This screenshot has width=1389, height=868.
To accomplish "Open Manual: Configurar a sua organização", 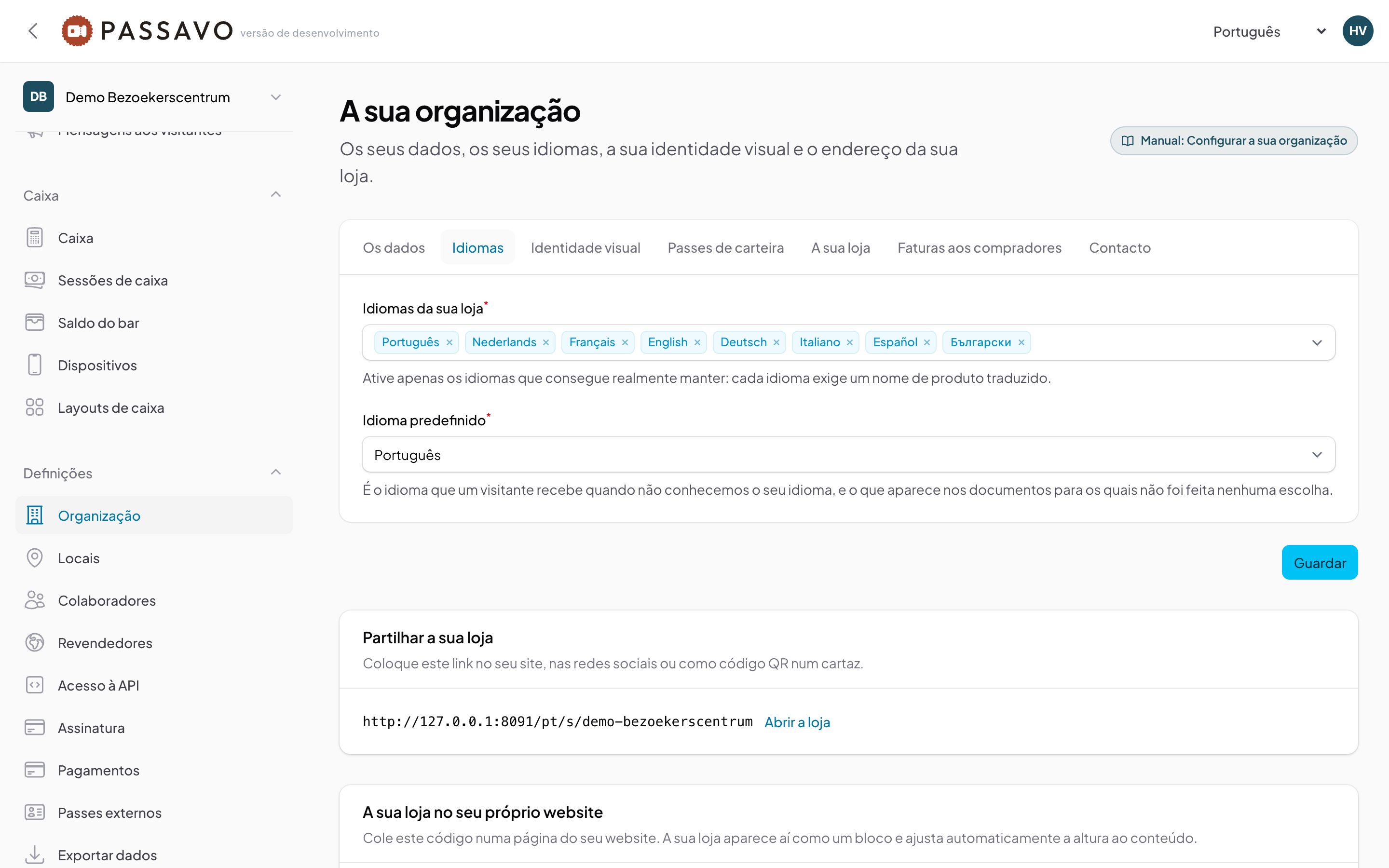I will (x=1233, y=141).
